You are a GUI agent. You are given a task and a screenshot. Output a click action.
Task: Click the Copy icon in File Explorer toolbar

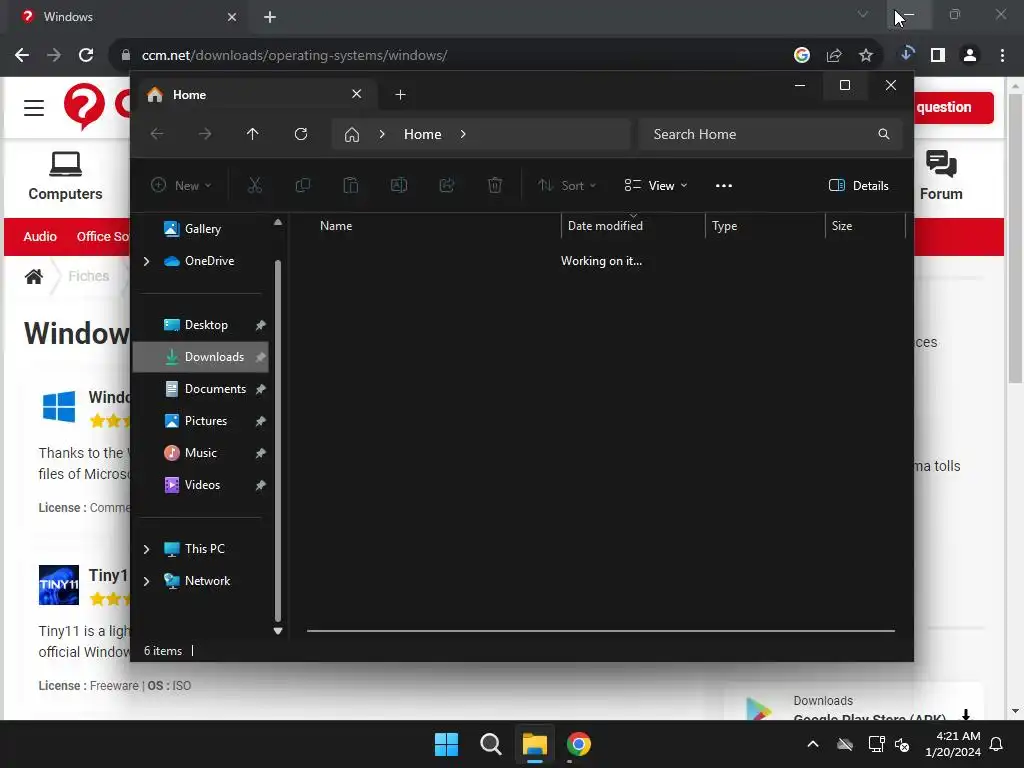coord(302,185)
